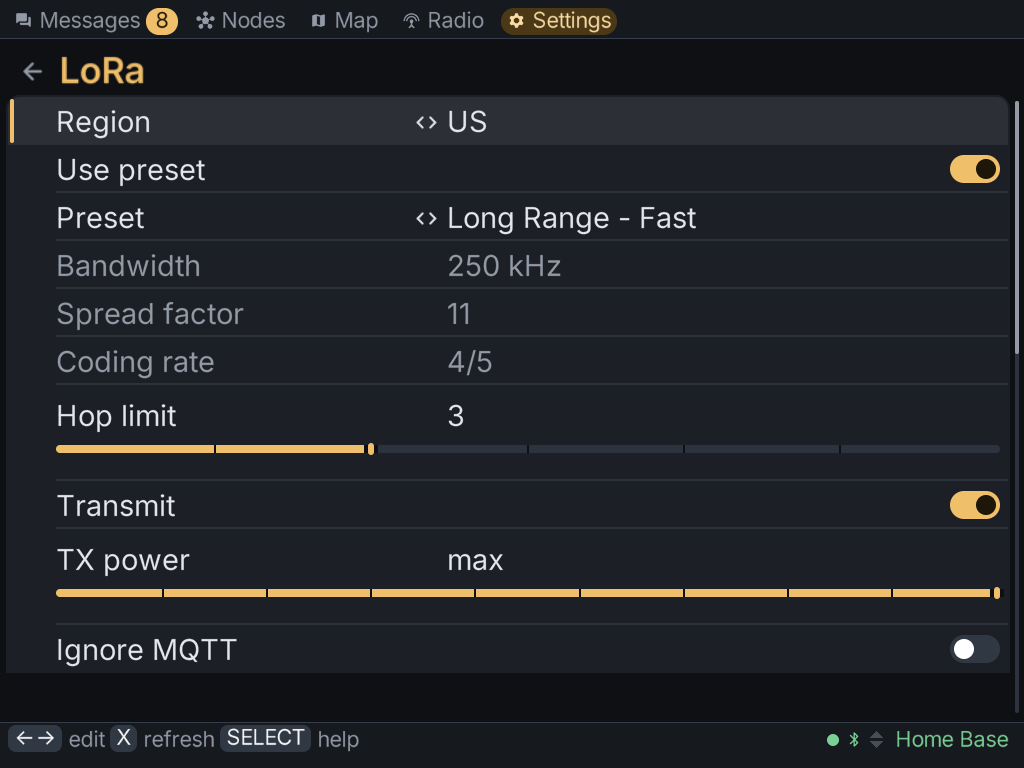Change Preset selector arrows at Long Range - Fast
Image resolution: width=1024 pixels, height=768 pixels.
pos(426,218)
